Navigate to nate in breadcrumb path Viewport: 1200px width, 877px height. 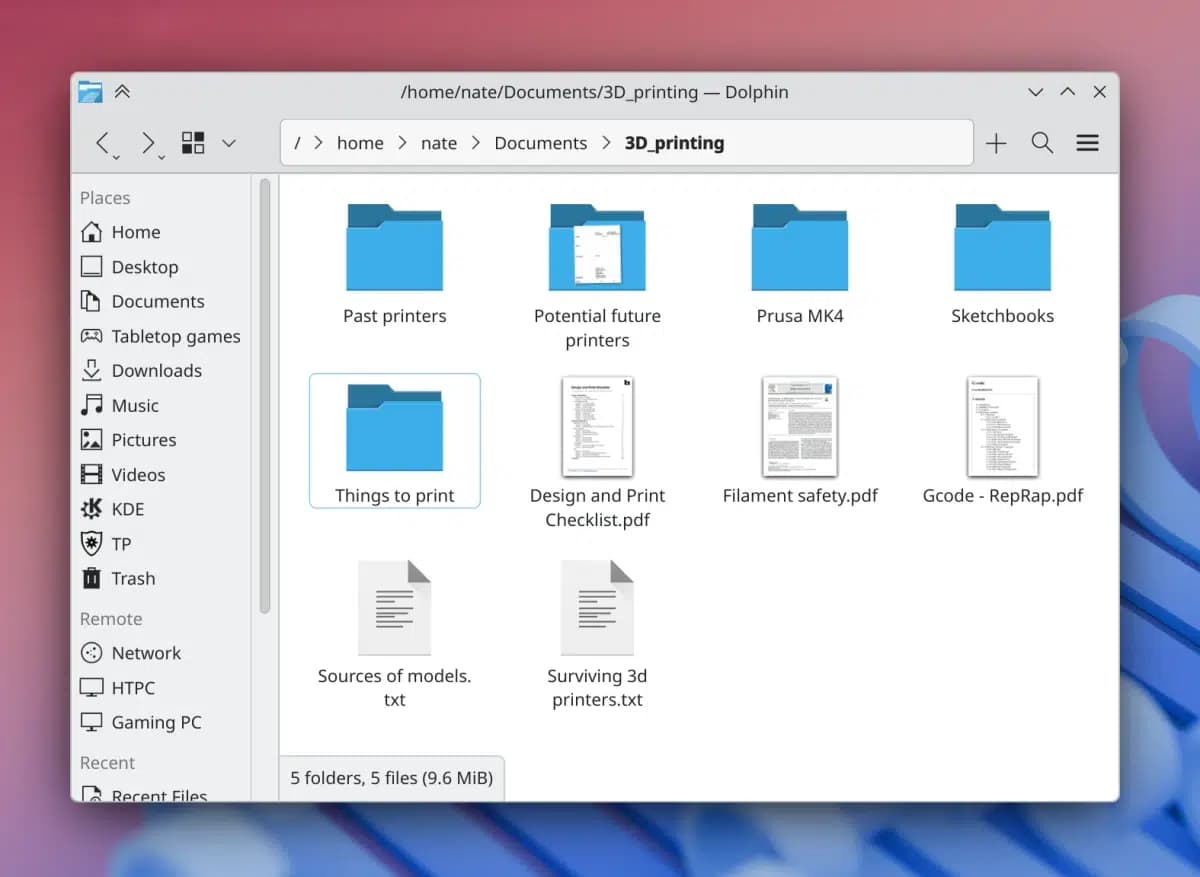[x=438, y=143]
